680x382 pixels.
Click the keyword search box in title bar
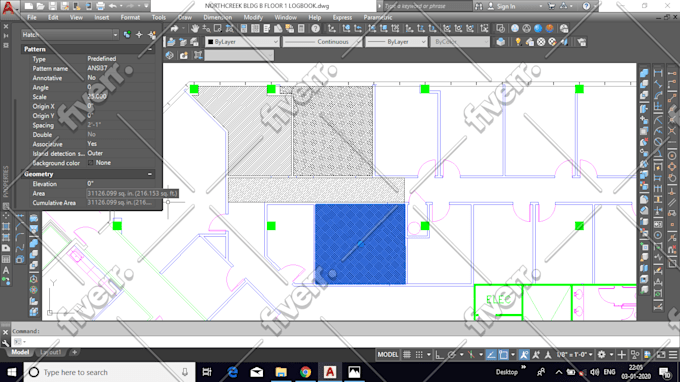pyautogui.click(x=427, y=6)
